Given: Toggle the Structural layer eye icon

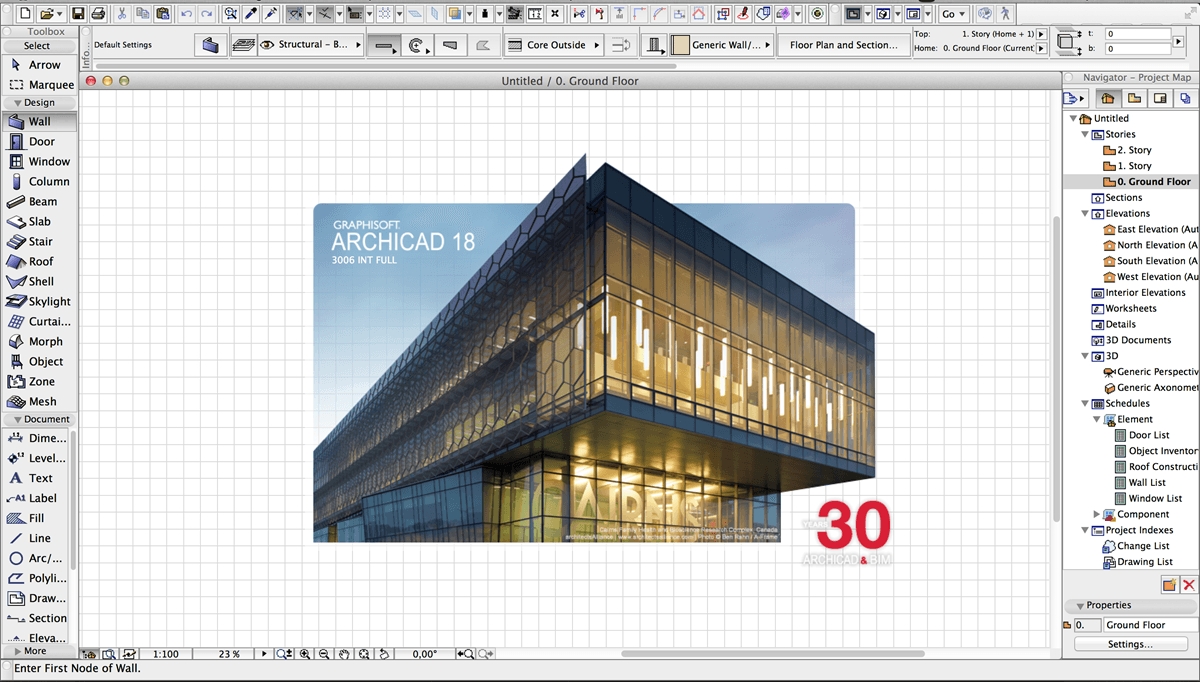Looking at the screenshot, I should click(267, 45).
